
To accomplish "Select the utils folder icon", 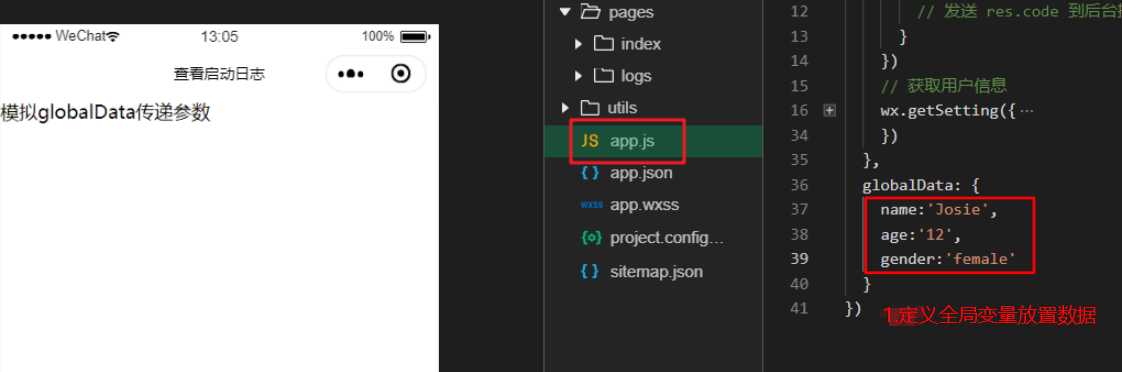I will pos(590,107).
